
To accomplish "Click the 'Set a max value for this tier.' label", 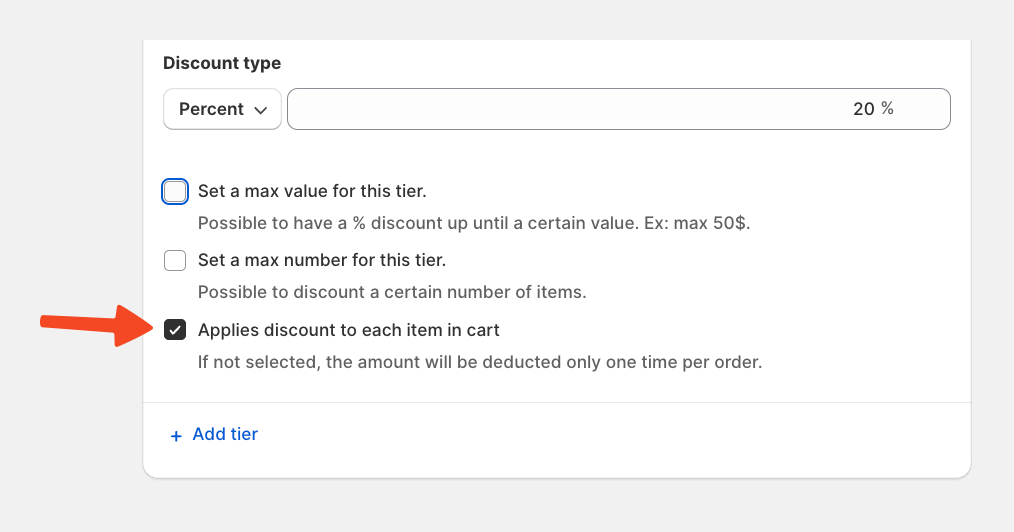I will [x=312, y=191].
